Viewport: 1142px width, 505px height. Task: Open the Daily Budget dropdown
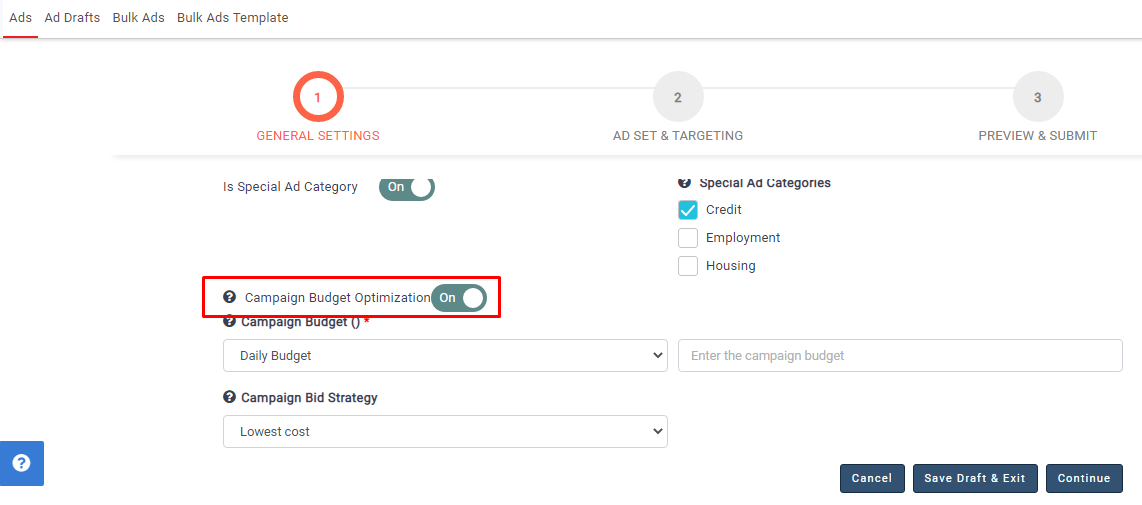click(x=445, y=356)
